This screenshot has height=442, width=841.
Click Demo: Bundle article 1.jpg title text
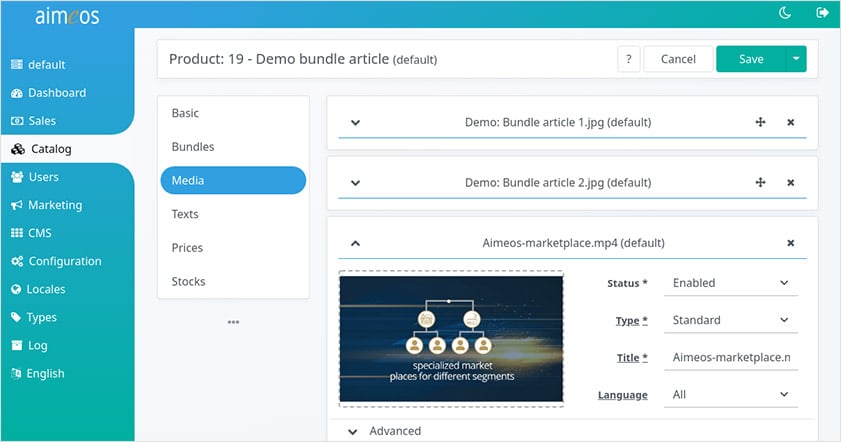pyautogui.click(x=558, y=122)
